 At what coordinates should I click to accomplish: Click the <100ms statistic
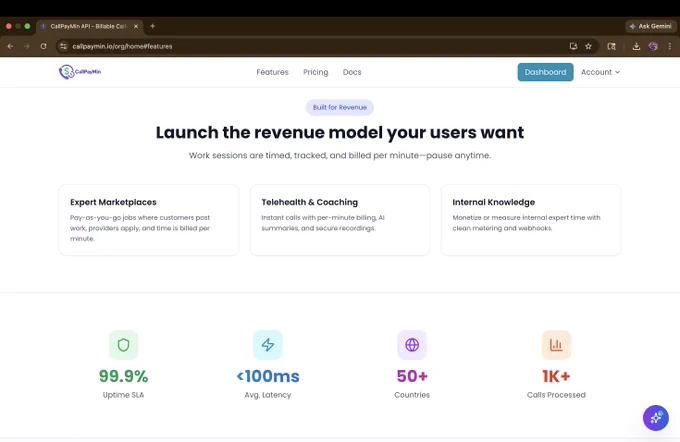click(268, 376)
